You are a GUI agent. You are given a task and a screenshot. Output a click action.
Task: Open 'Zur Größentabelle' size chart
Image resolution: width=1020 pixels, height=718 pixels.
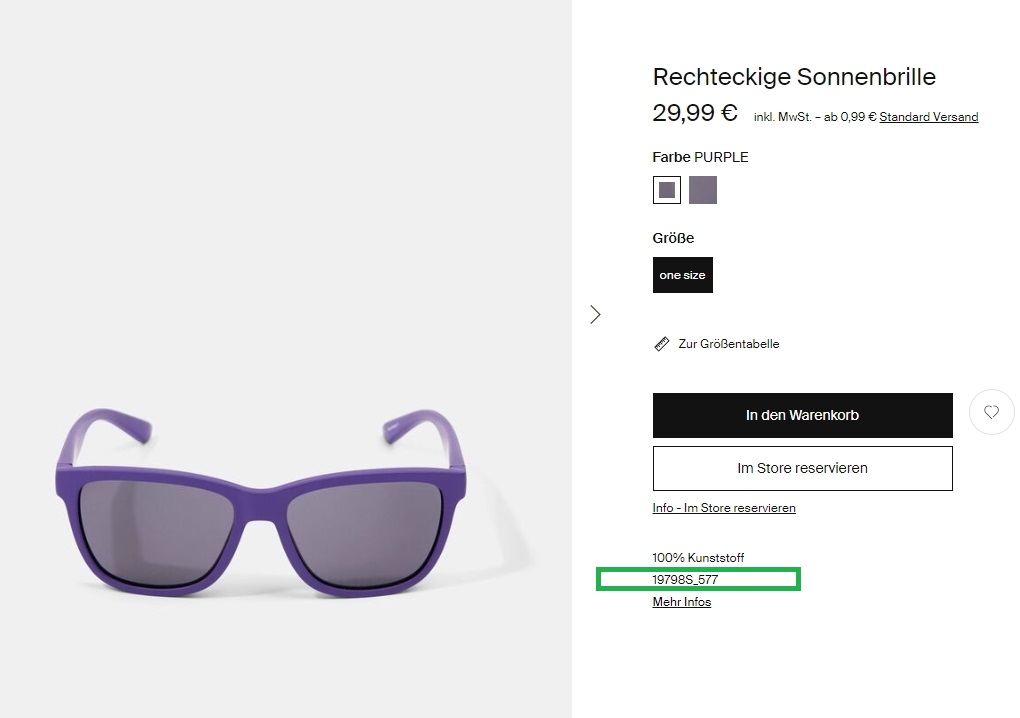coord(728,344)
